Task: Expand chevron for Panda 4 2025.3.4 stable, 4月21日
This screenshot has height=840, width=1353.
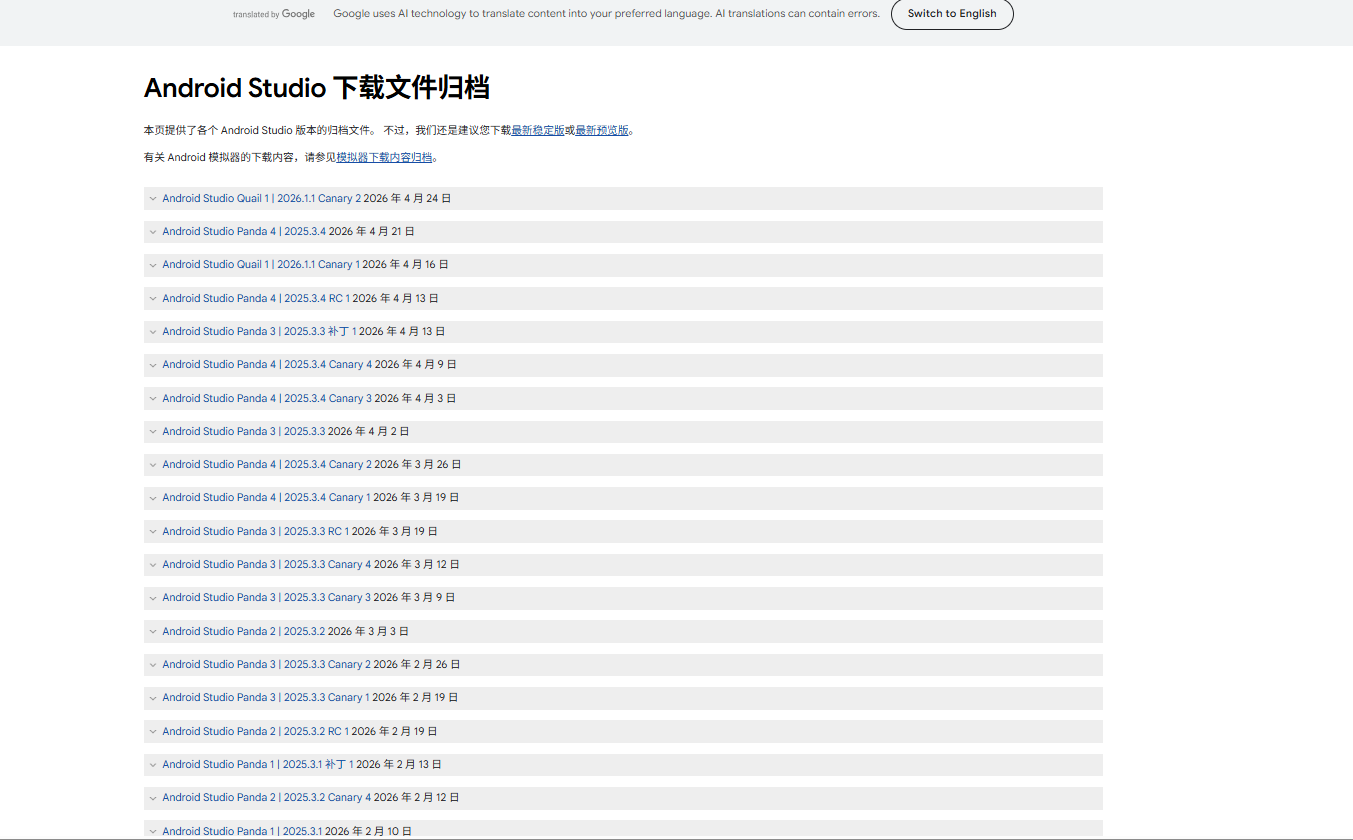Action: pos(153,232)
